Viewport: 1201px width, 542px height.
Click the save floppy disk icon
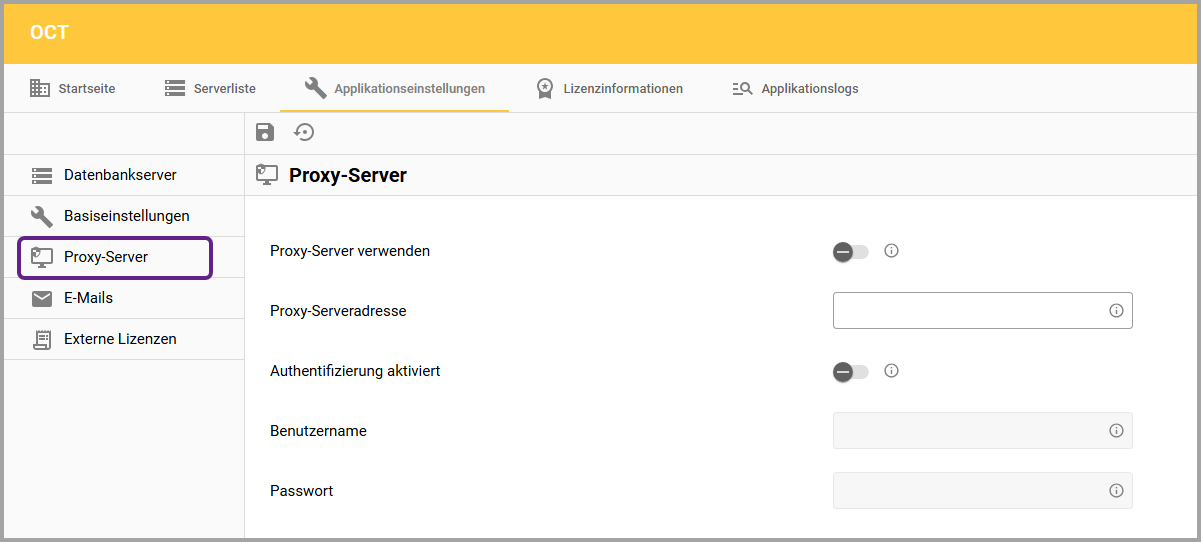click(x=265, y=133)
